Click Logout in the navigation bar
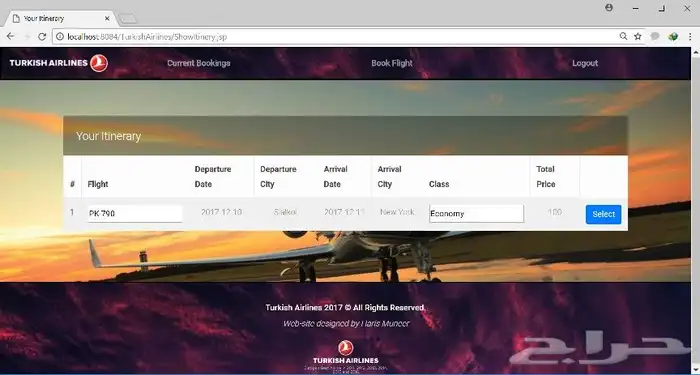 pyautogui.click(x=585, y=63)
